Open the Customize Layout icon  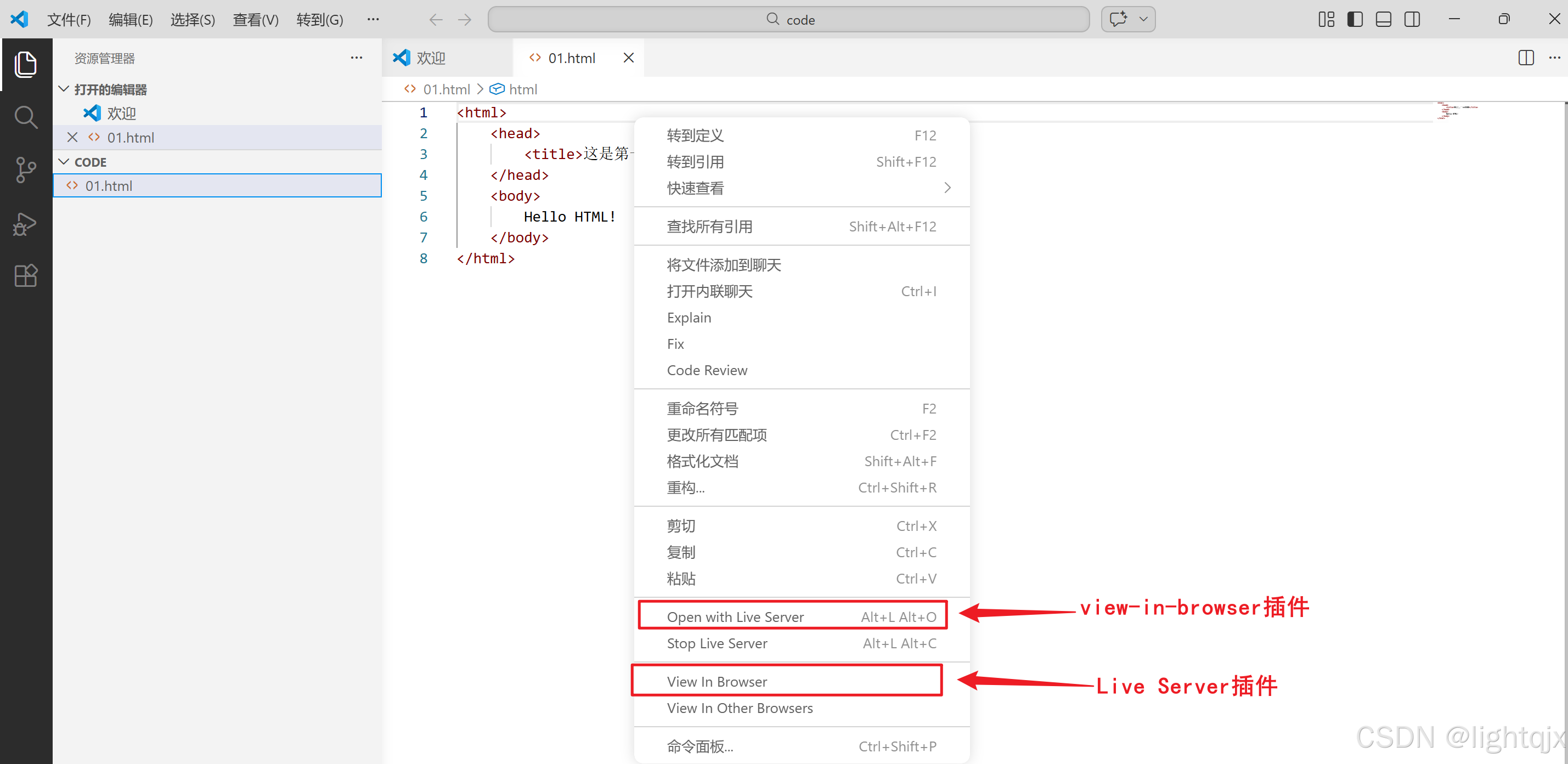(x=1326, y=19)
